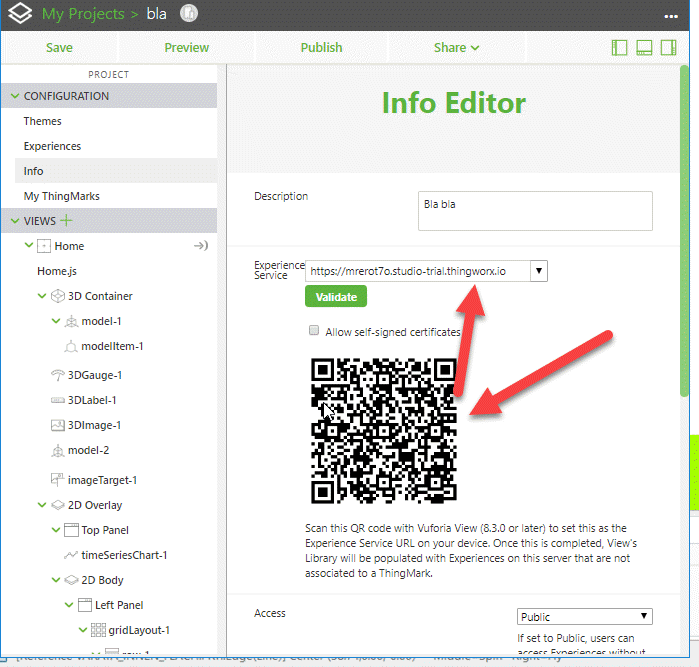Click the Home view arrow icon
Viewport: 699px width, 667px height.
[x=200, y=246]
